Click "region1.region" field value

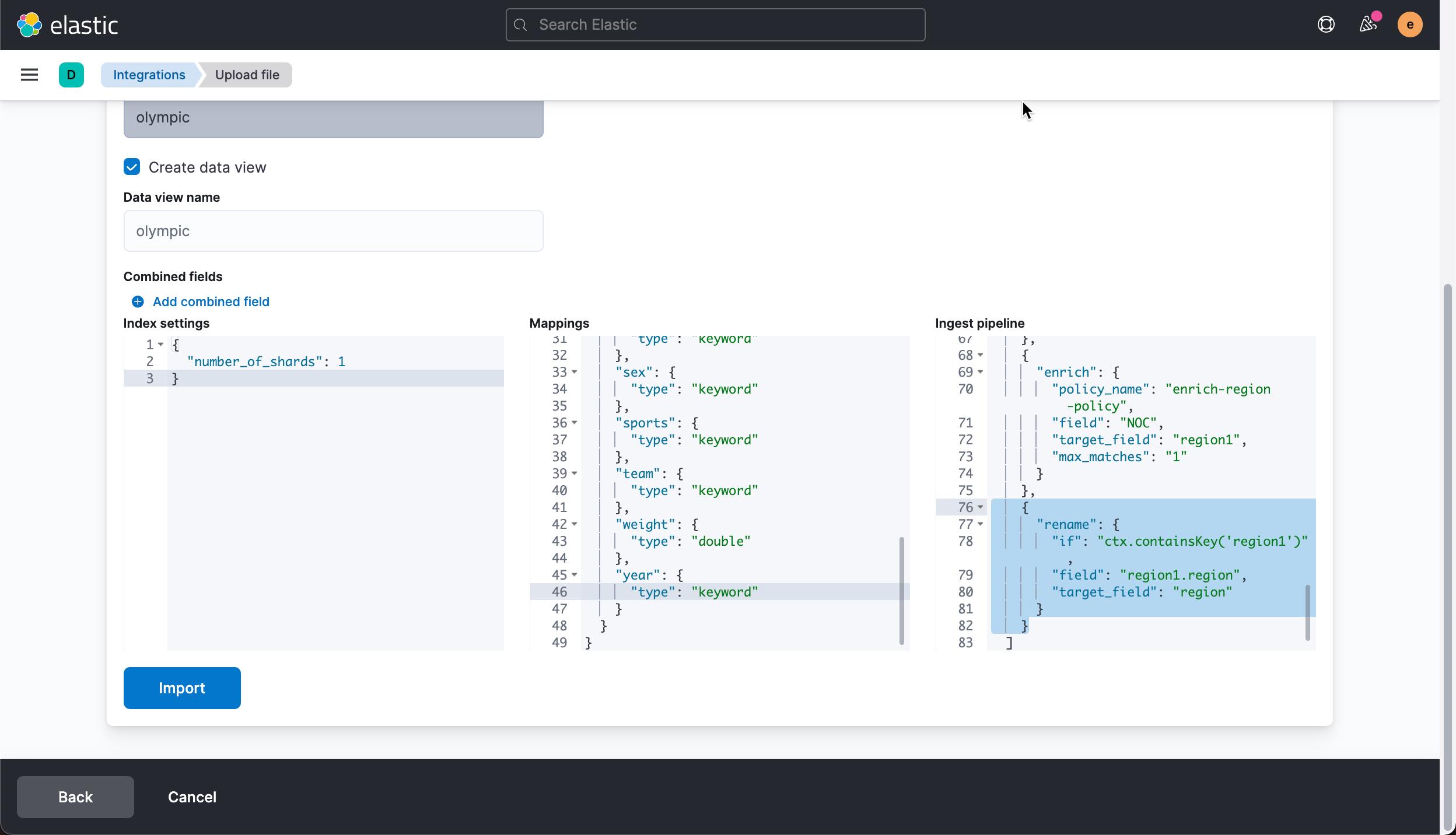pyautogui.click(x=1179, y=575)
